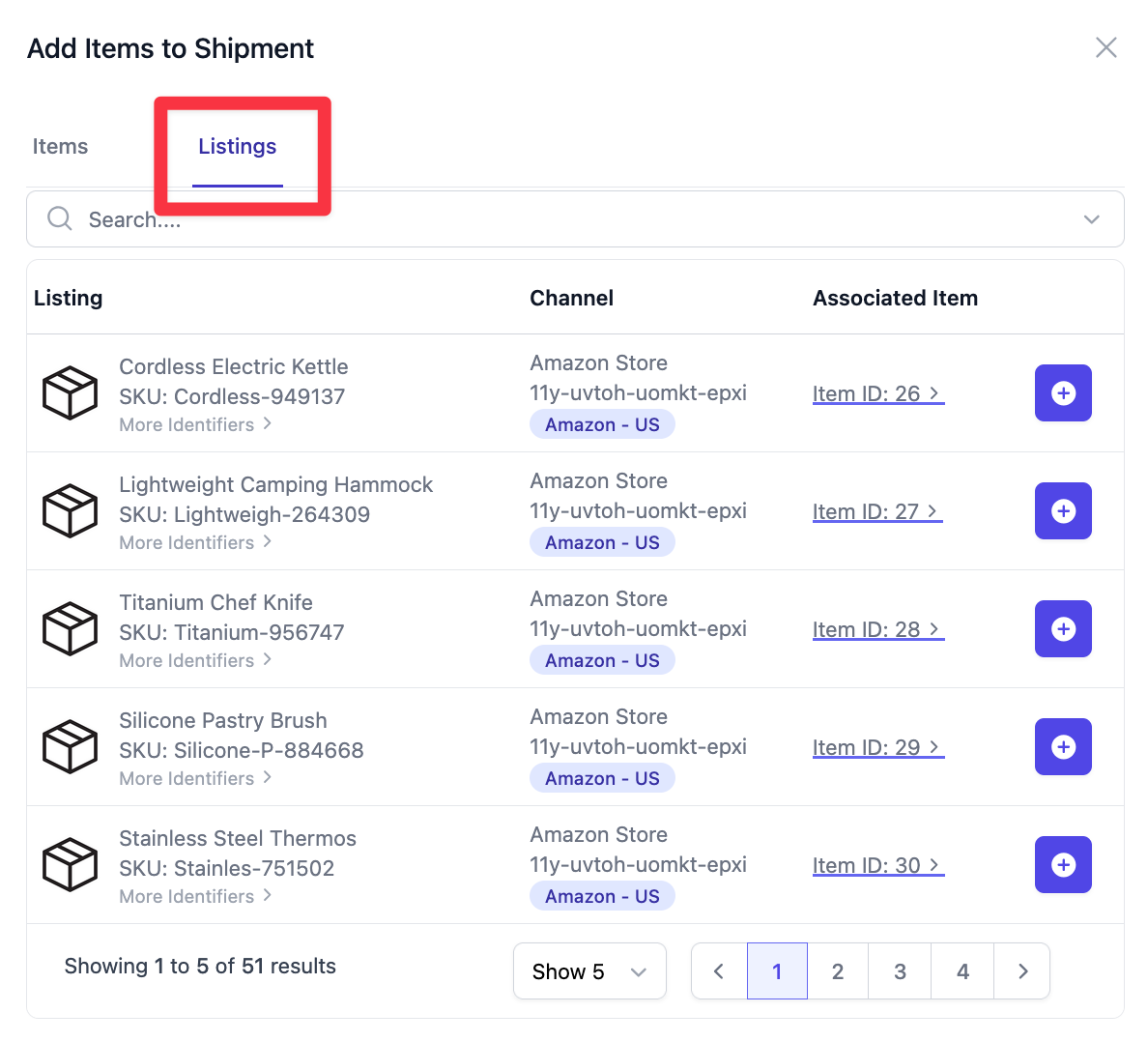The image size is (1148, 1042).
Task: Click the Amazon - US badge for Cordless Kettle
Action: click(x=602, y=424)
